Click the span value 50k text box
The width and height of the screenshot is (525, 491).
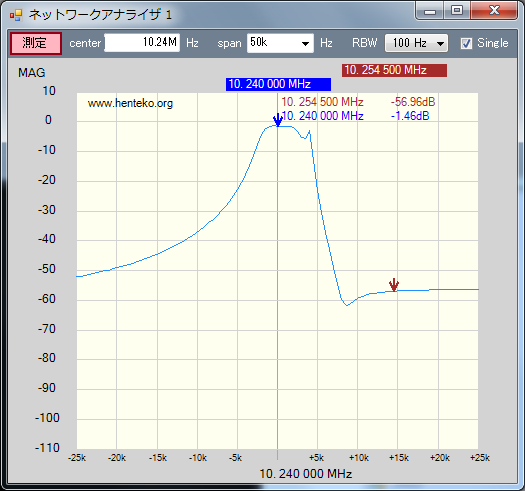click(273, 43)
